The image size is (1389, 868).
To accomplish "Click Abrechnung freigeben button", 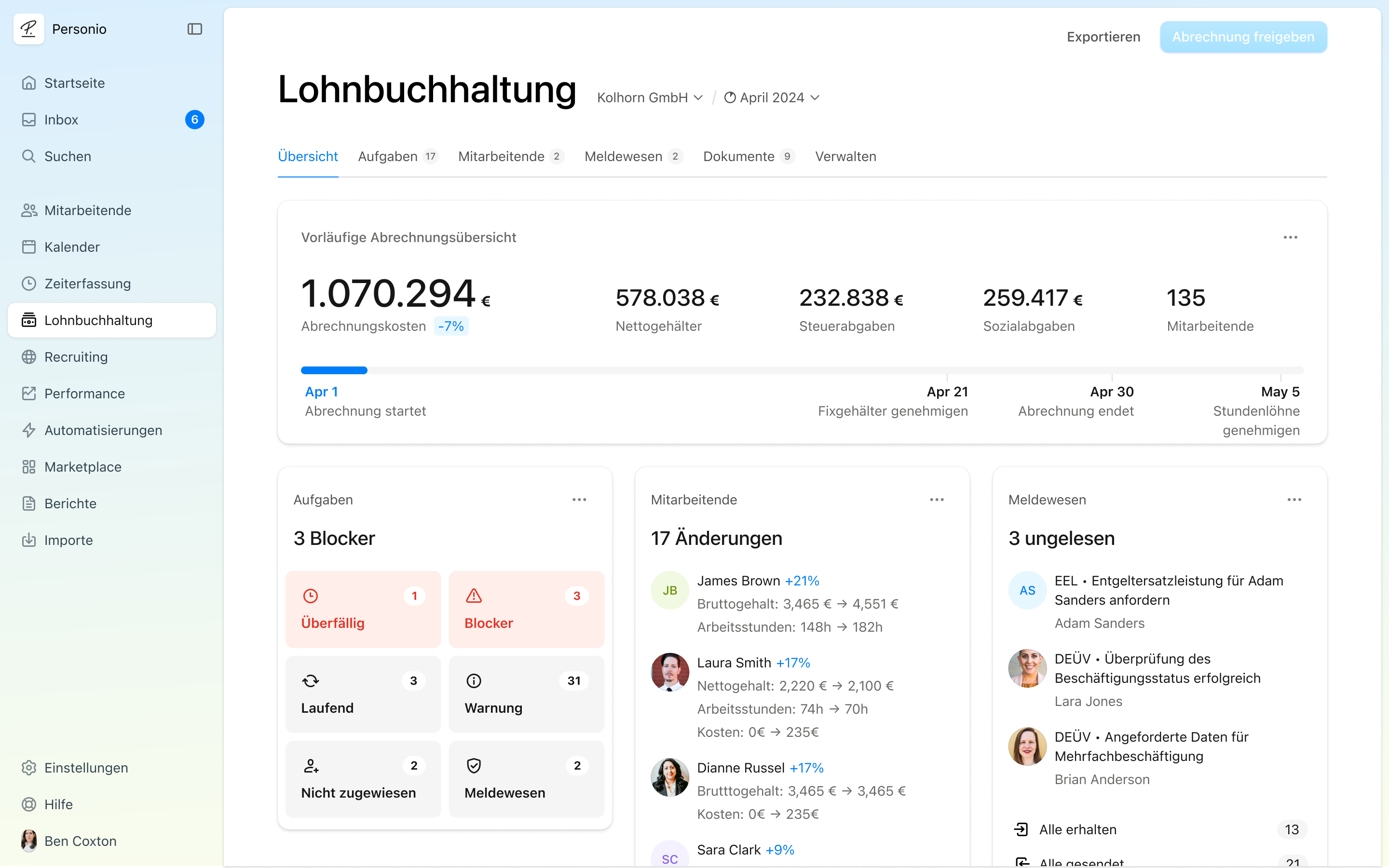I will [1243, 37].
